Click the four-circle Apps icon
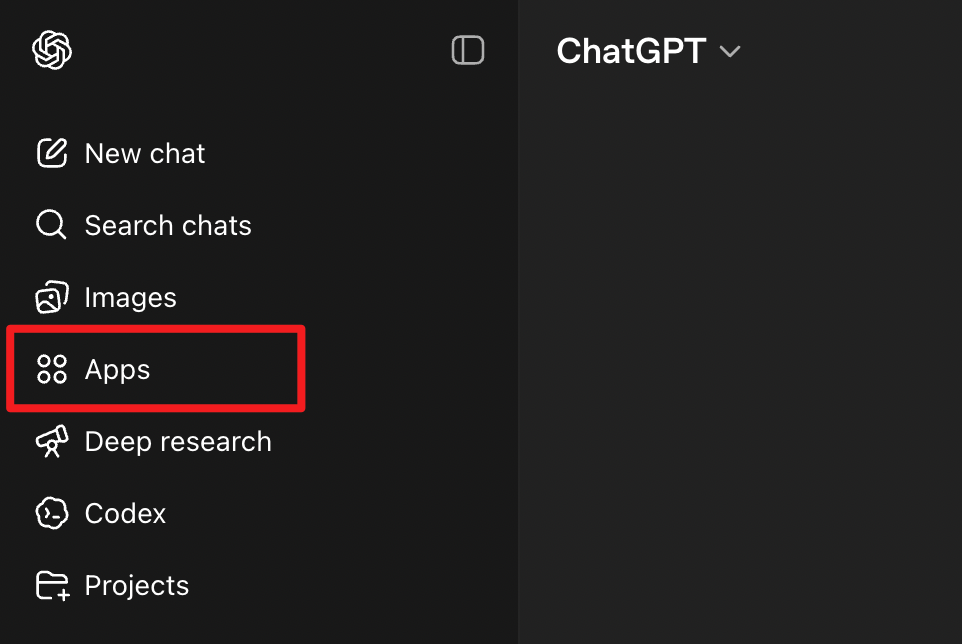Screen dimensions: 962x644 point(52,369)
